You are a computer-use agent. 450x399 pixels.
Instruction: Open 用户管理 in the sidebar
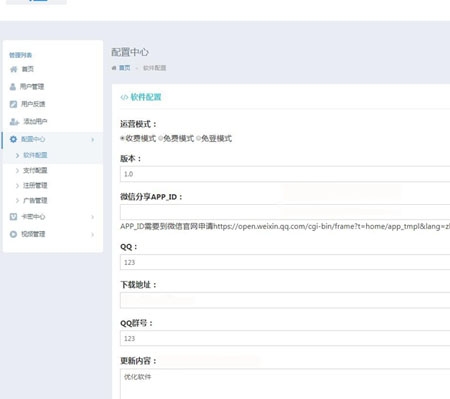click(x=32, y=87)
